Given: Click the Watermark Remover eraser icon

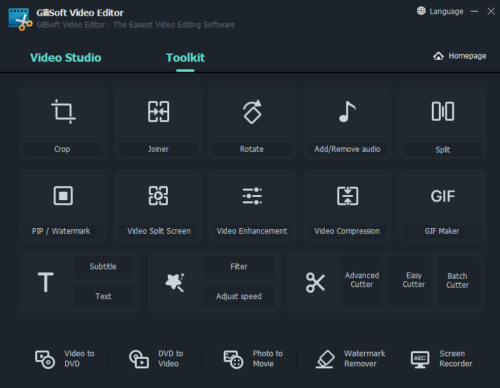Looking at the screenshot, I should pyautogui.click(x=325, y=359).
